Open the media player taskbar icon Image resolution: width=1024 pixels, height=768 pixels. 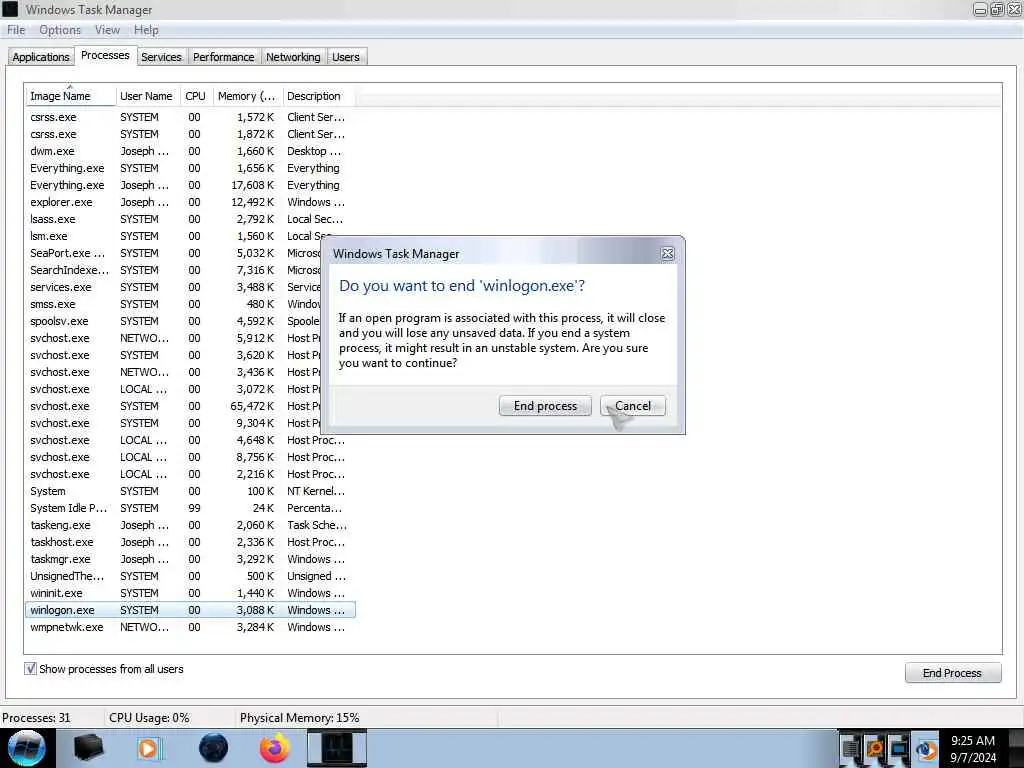coord(149,748)
